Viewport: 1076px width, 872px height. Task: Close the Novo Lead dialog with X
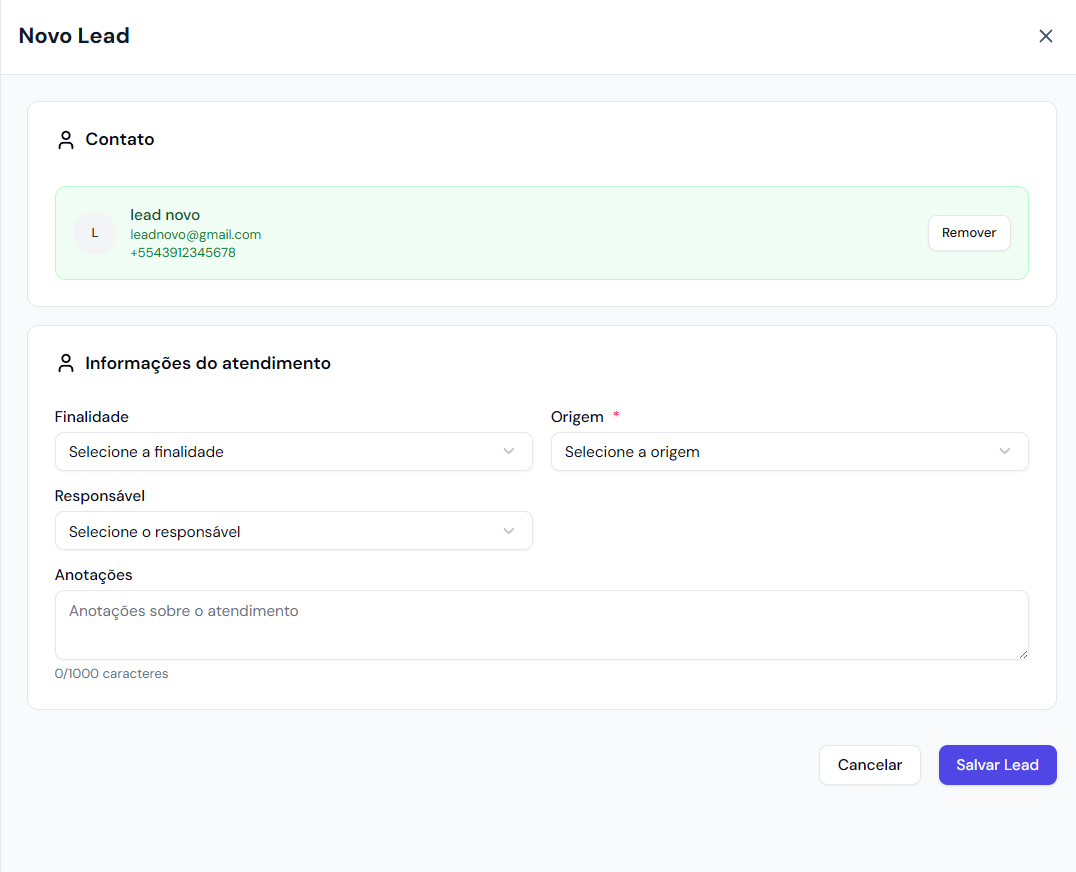pyautogui.click(x=1046, y=36)
